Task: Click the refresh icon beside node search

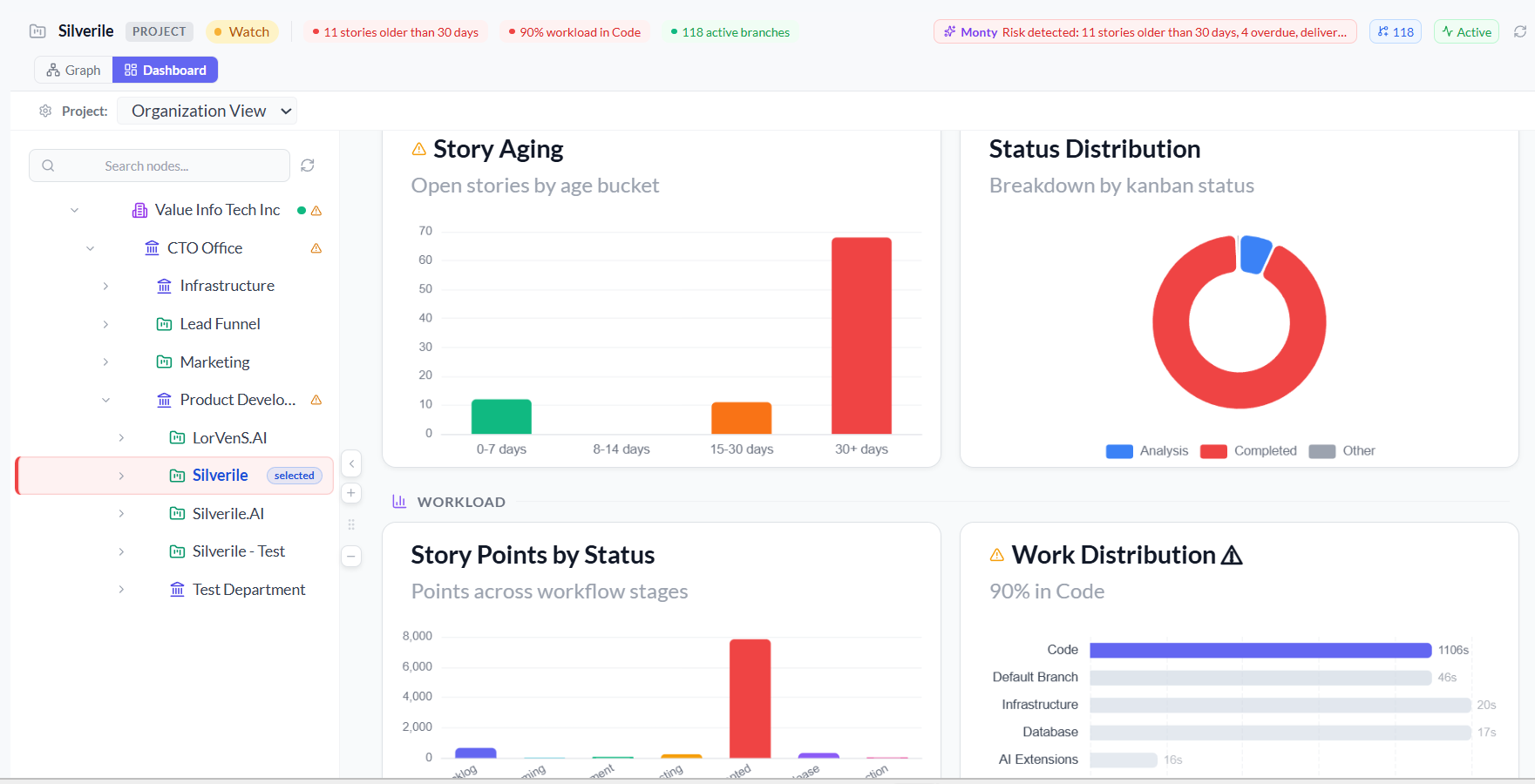Action: coord(308,166)
